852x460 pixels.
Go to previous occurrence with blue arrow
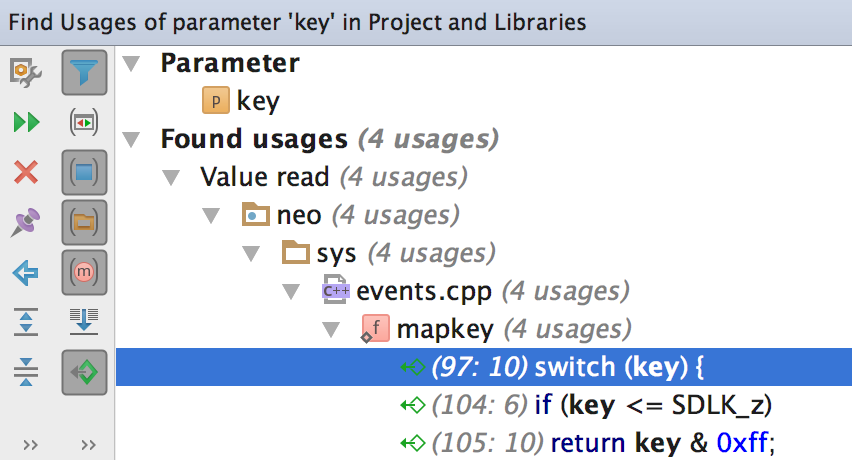click(x=26, y=272)
